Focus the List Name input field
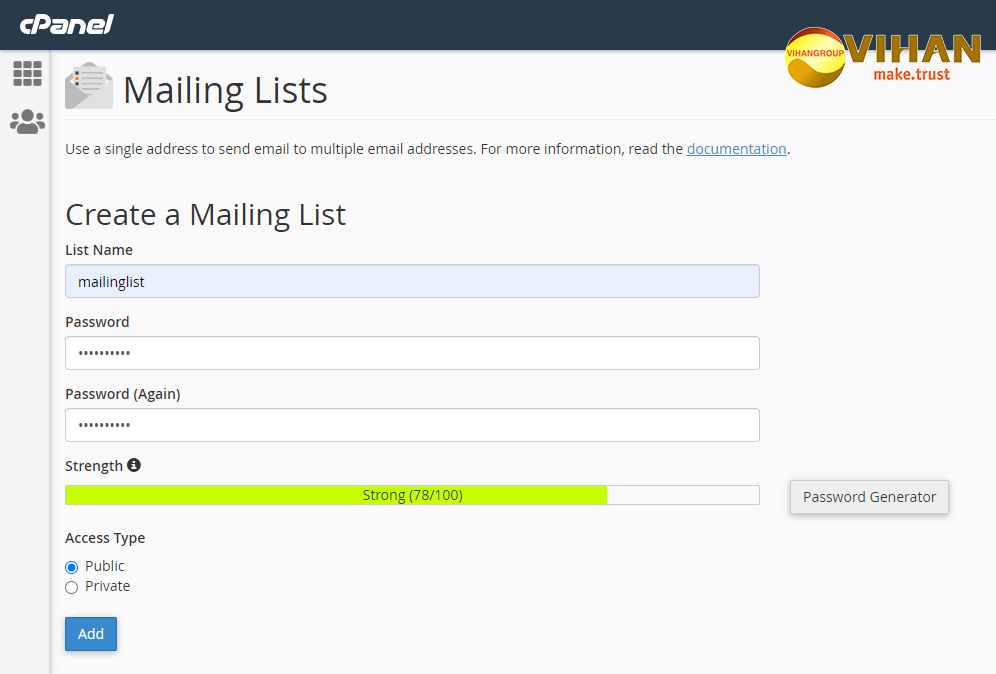The height and width of the screenshot is (674, 996). [x=412, y=281]
